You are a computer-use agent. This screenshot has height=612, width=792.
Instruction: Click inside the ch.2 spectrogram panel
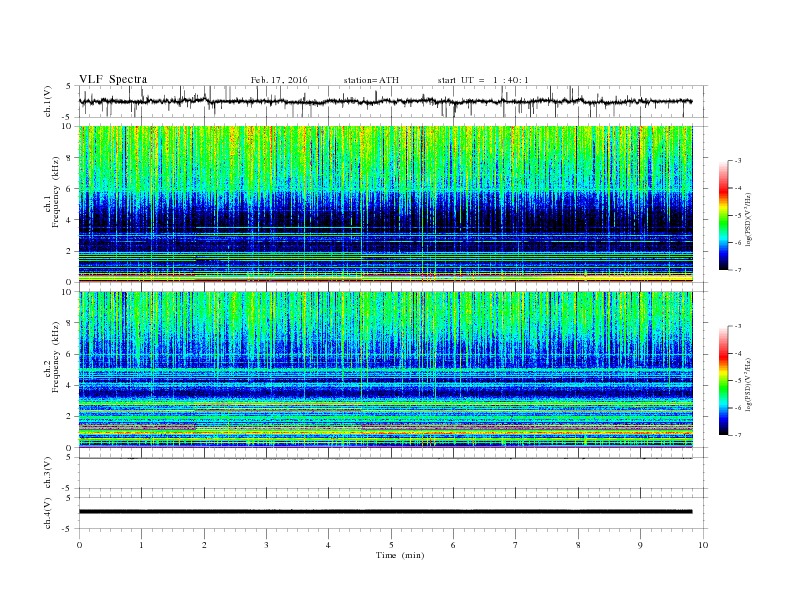point(385,370)
